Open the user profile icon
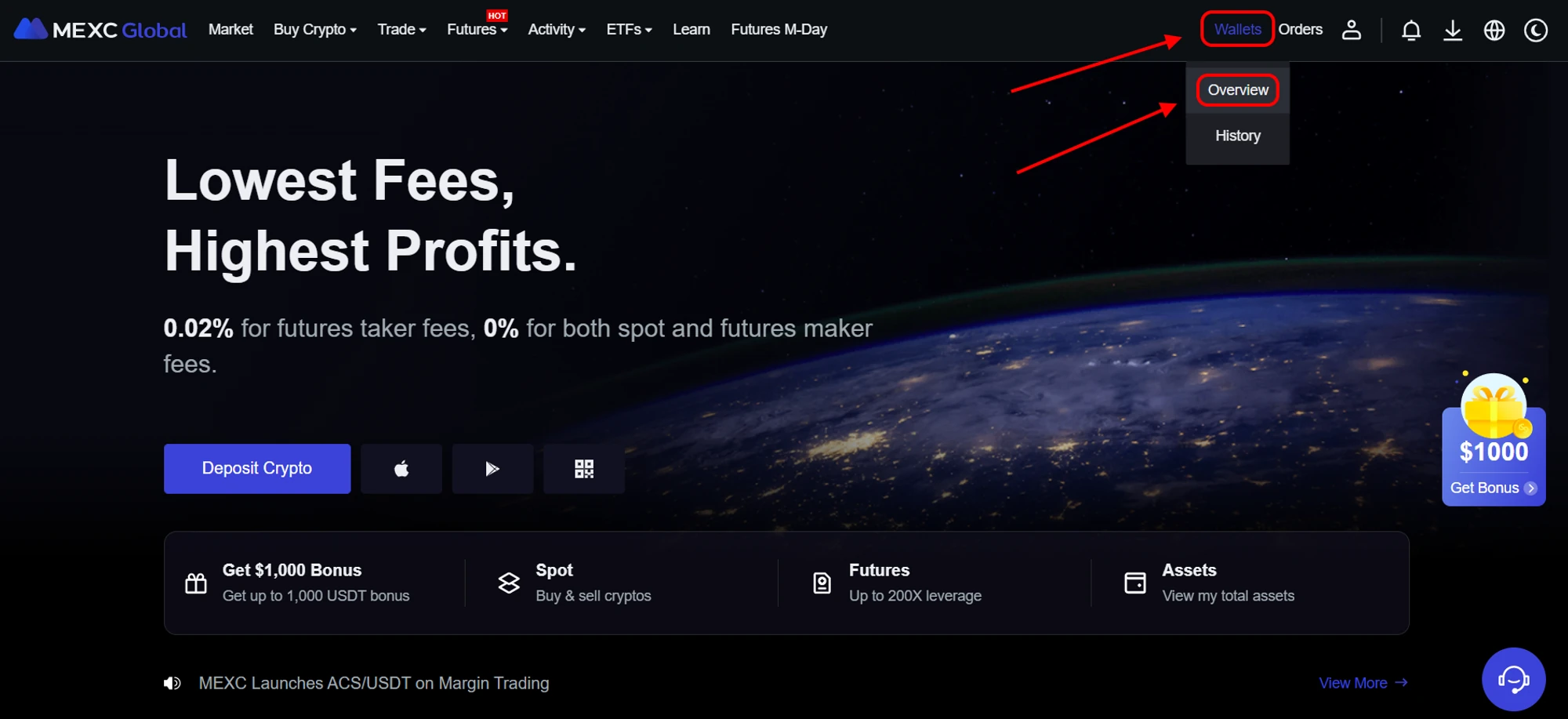Screen dimensions: 1568x719 point(1351,30)
